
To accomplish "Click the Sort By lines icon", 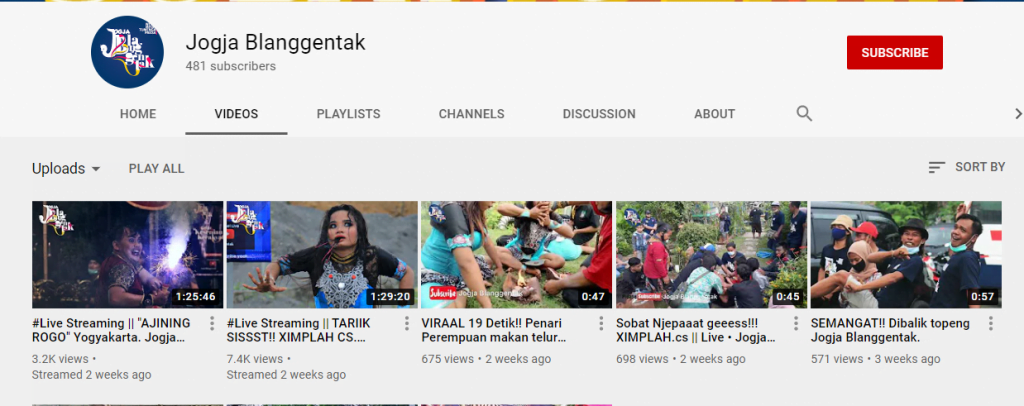I will (x=936, y=168).
